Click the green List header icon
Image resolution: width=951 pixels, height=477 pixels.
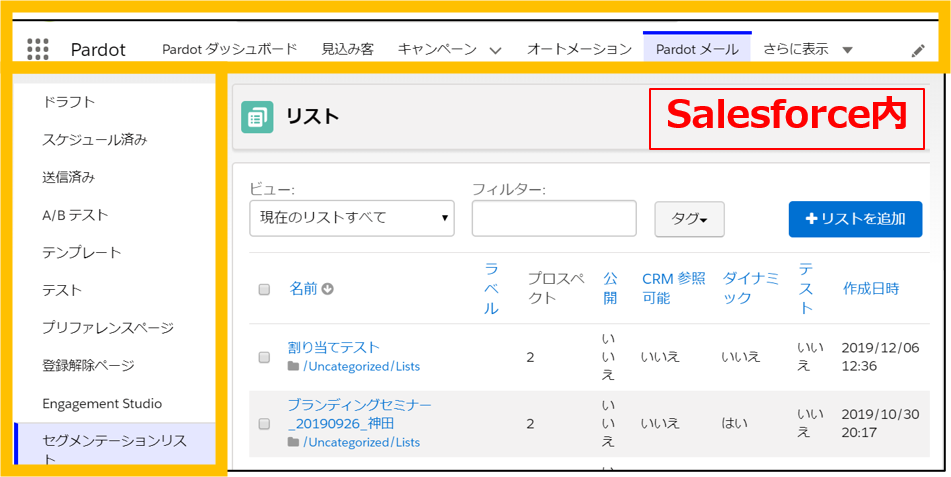click(x=257, y=117)
